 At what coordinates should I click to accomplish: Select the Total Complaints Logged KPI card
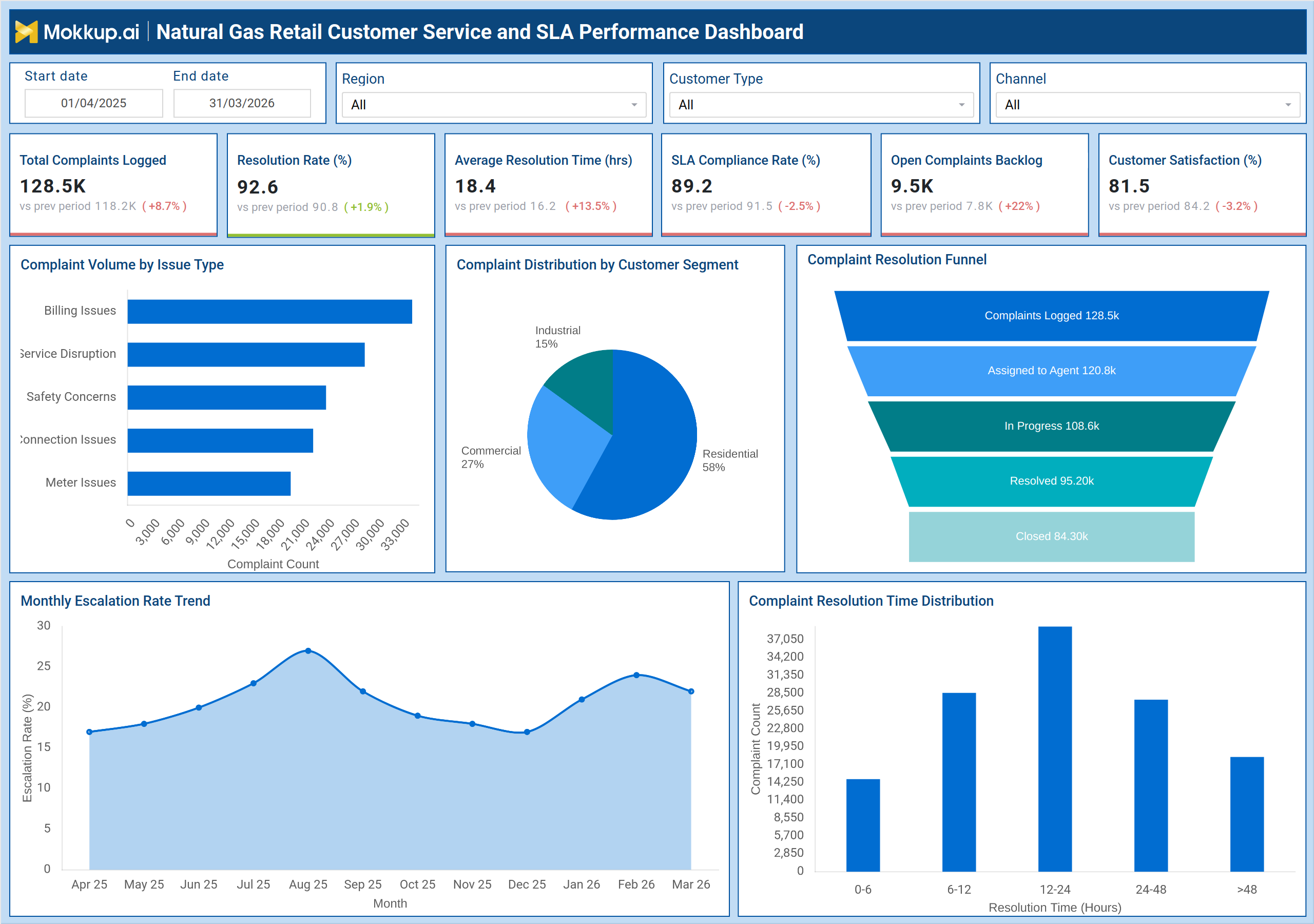pyautogui.click(x=113, y=184)
